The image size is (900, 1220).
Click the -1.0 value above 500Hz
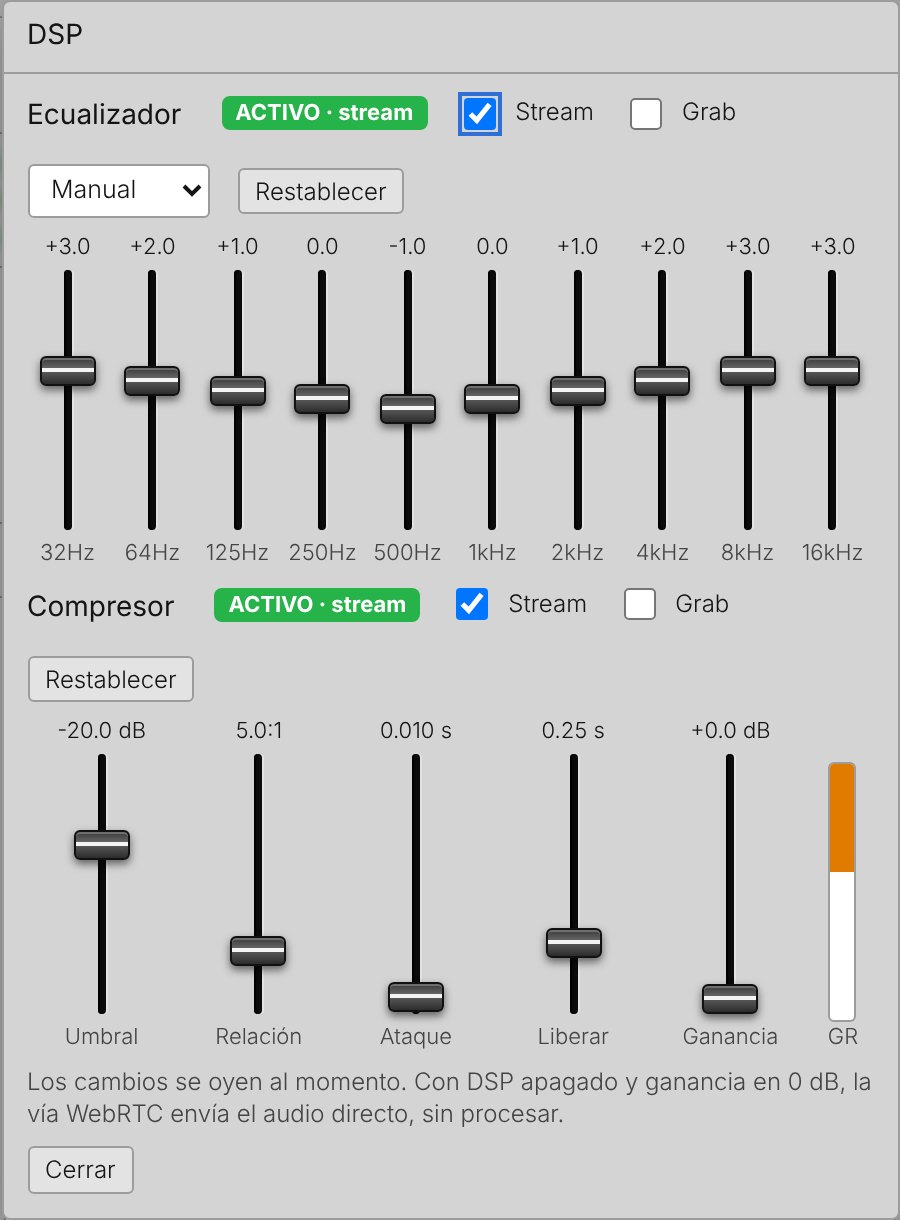pos(408,247)
